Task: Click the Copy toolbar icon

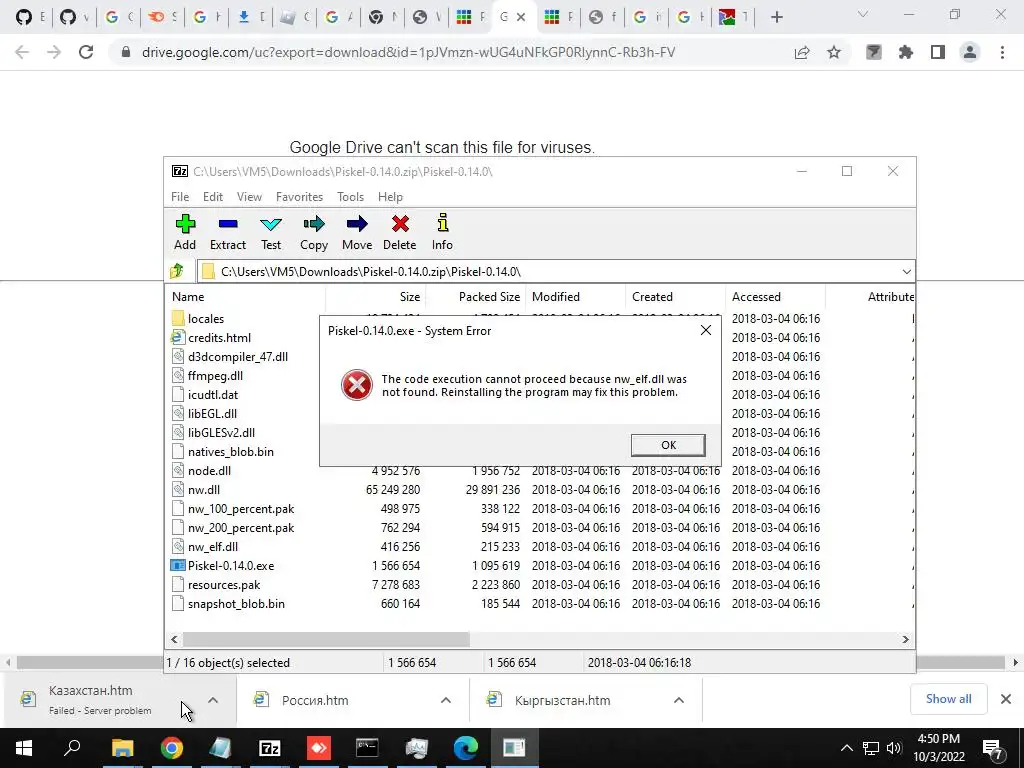Action: point(313,232)
